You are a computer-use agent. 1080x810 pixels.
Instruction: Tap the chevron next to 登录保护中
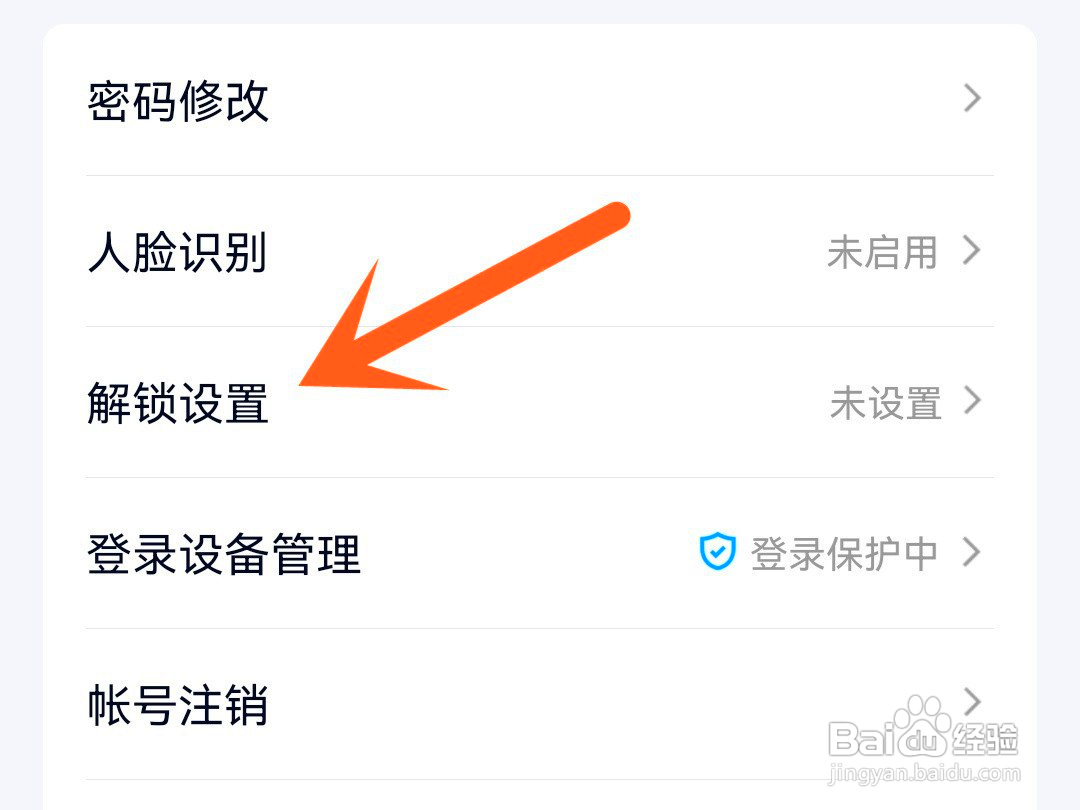972,552
